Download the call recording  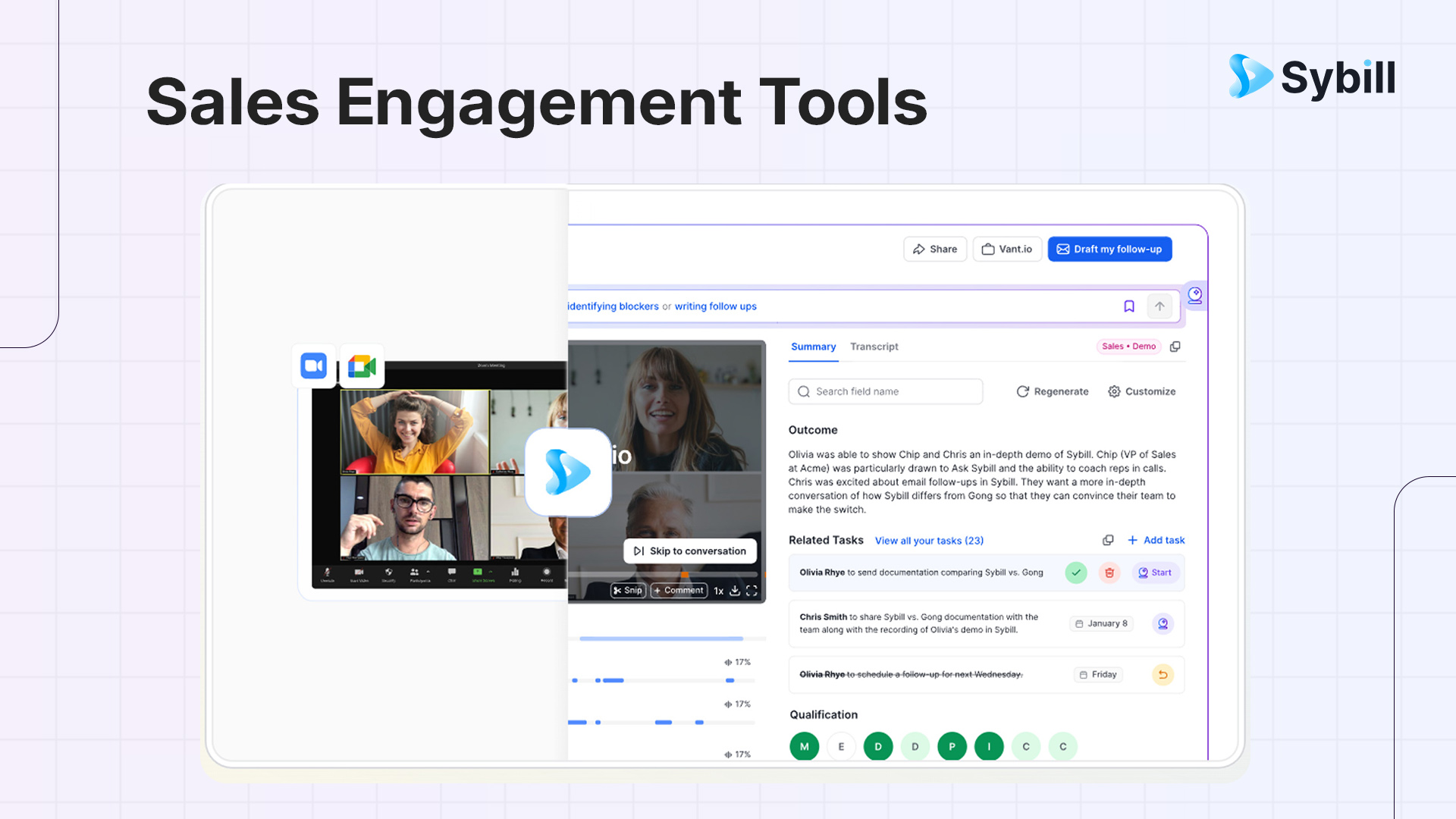point(735,591)
